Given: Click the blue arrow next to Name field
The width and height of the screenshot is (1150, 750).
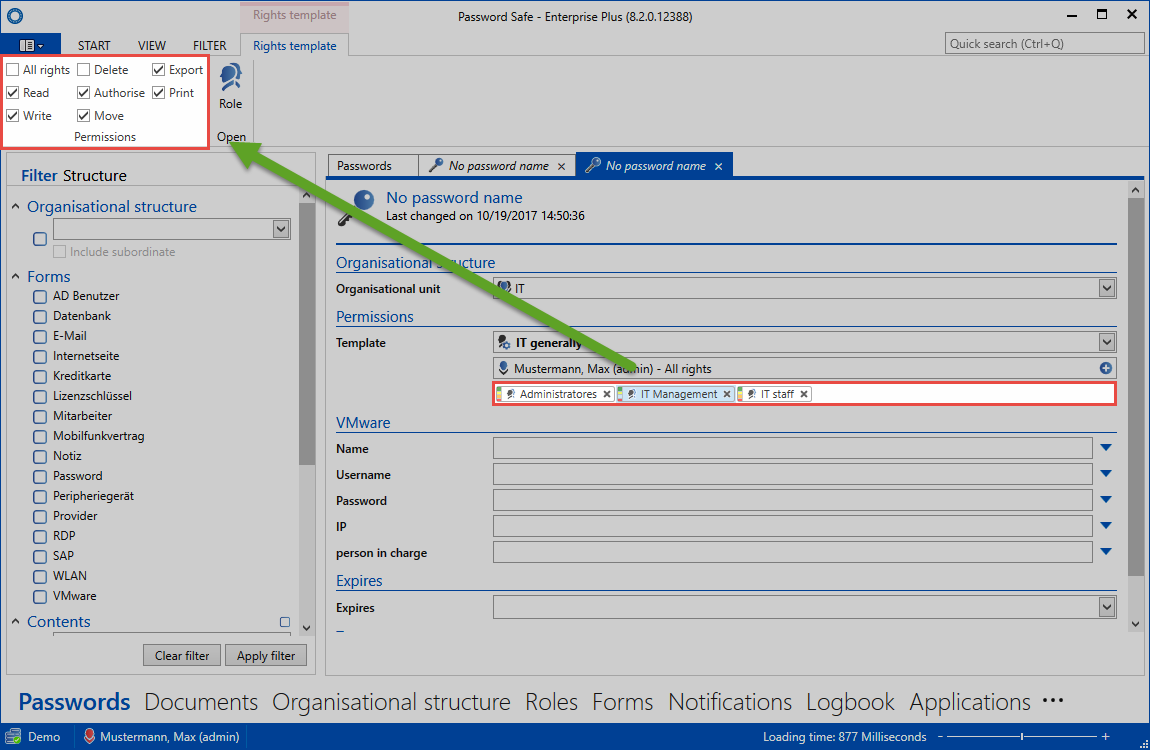Looking at the screenshot, I should pos(1106,448).
